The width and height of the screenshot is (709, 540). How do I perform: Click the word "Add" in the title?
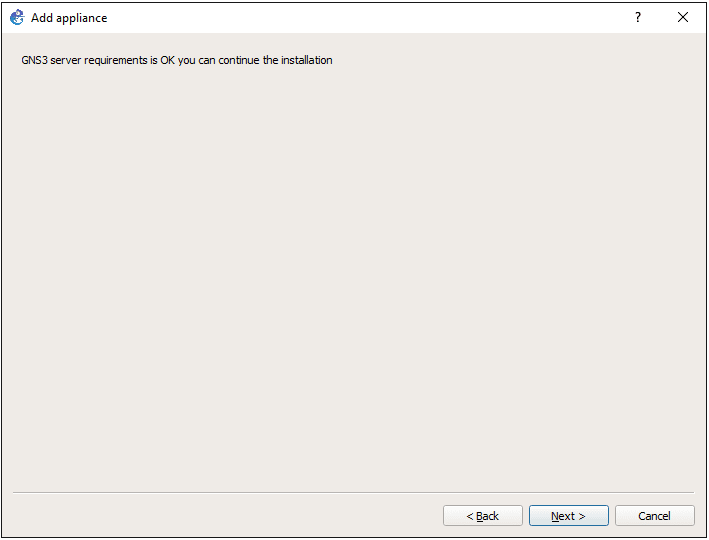click(x=42, y=18)
